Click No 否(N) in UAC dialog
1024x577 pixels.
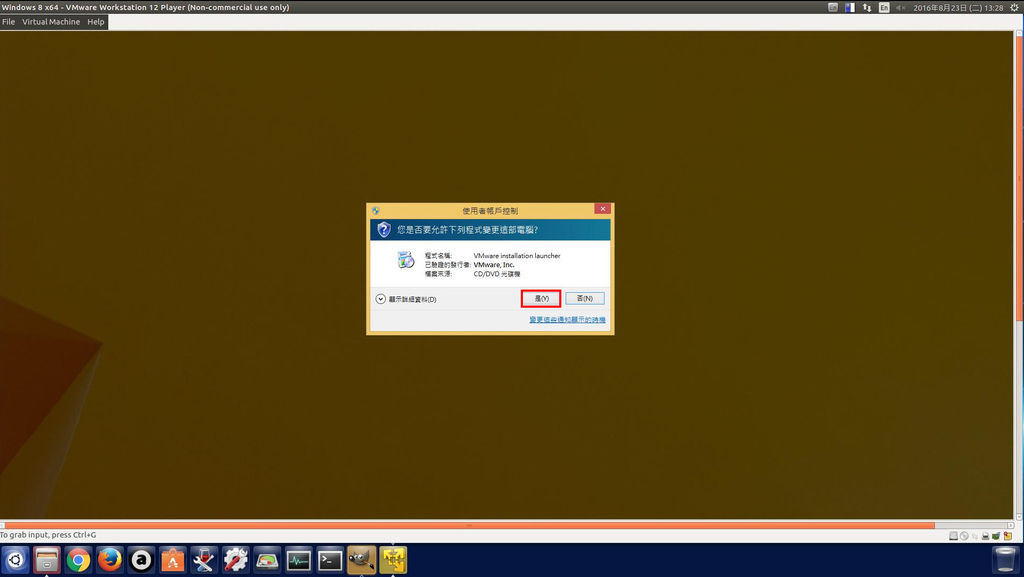(584, 298)
